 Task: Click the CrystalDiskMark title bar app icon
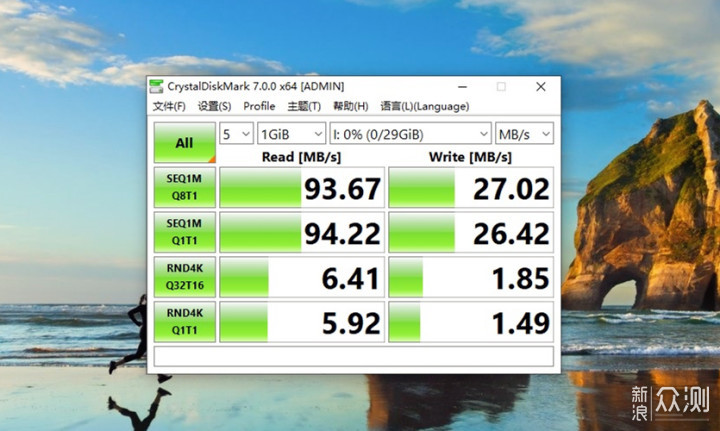point(157,86)
